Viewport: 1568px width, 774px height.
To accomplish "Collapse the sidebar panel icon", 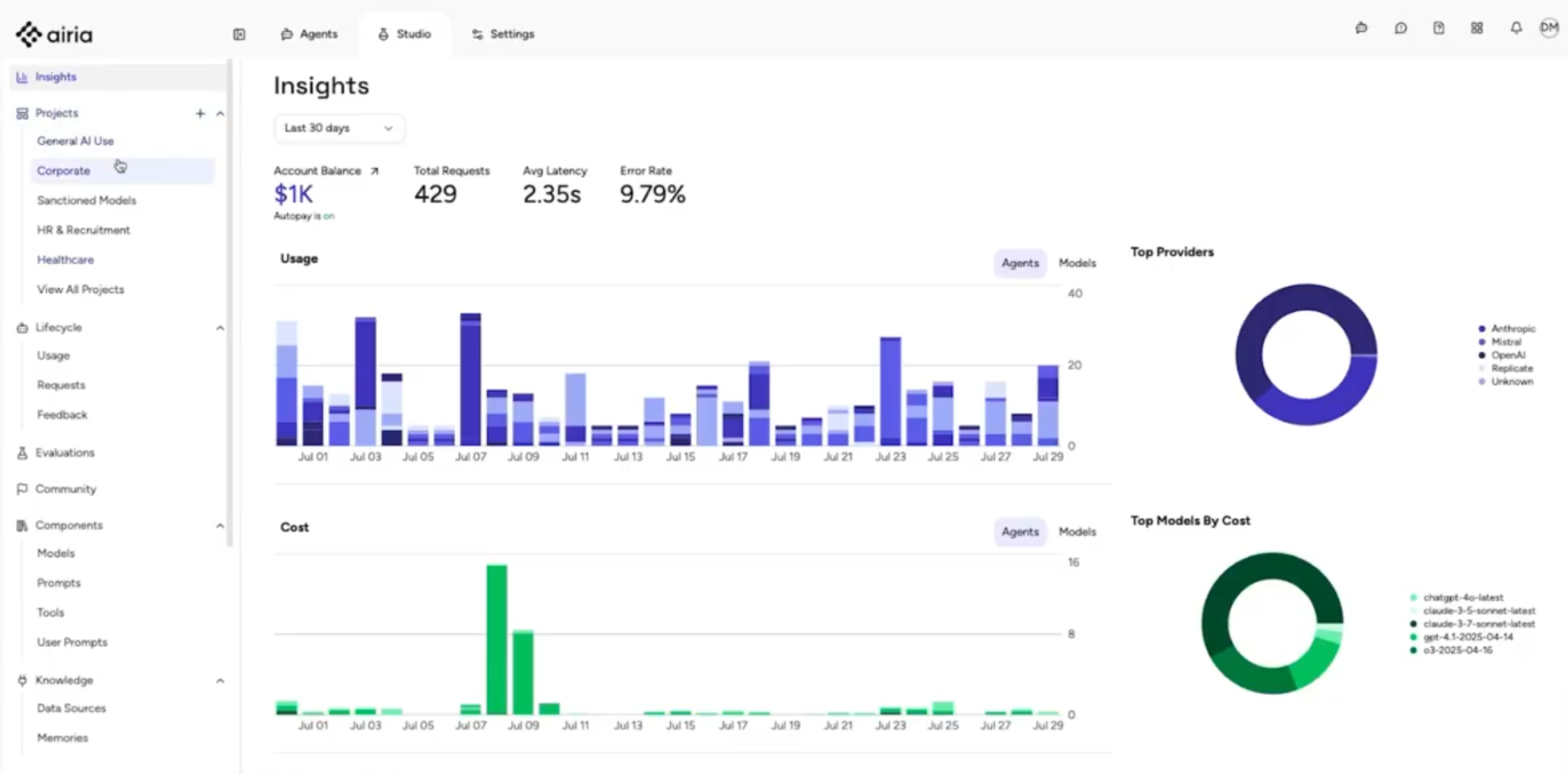I will (x=239, y=35).
